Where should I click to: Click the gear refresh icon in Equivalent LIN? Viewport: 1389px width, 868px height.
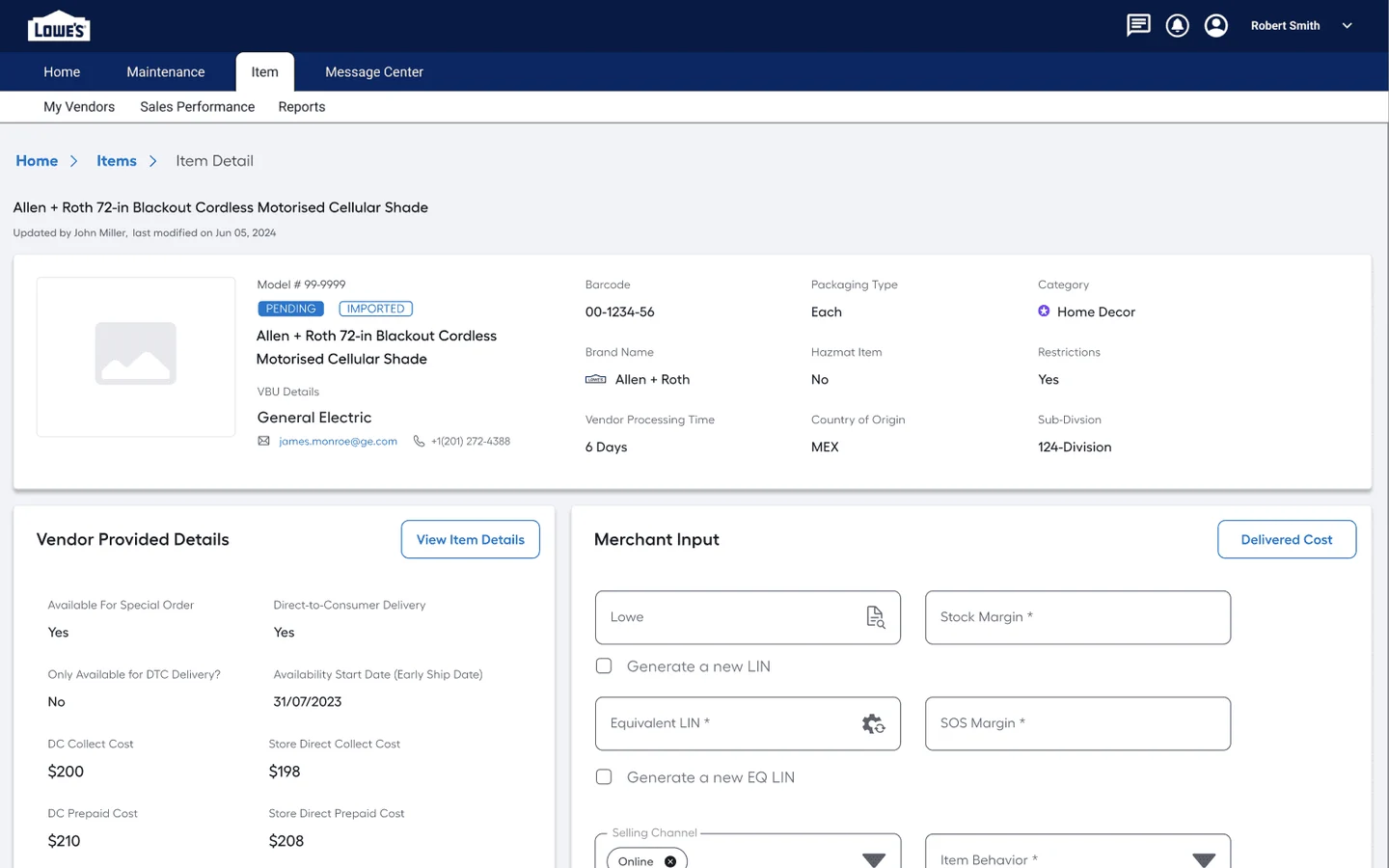click(x=873, y=724)
